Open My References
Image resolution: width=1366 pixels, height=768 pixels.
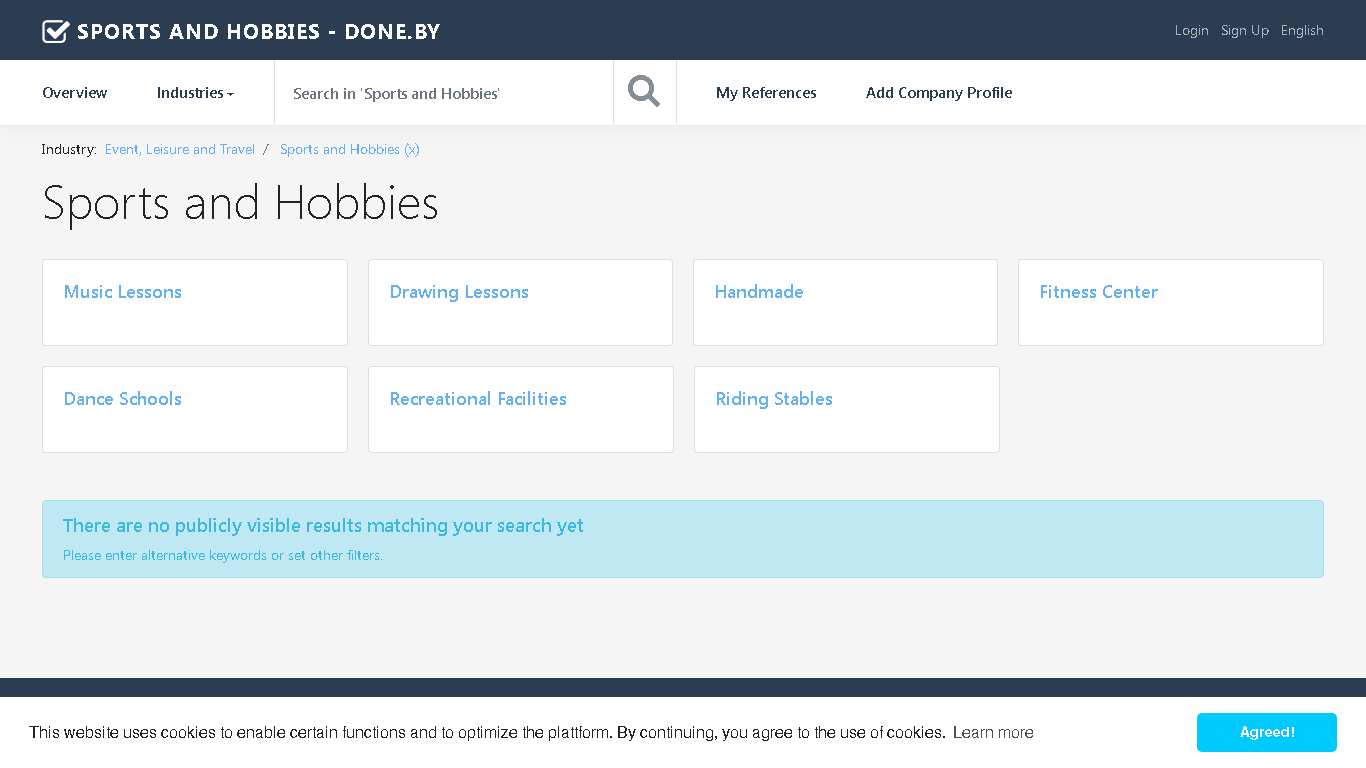(766, 93)
